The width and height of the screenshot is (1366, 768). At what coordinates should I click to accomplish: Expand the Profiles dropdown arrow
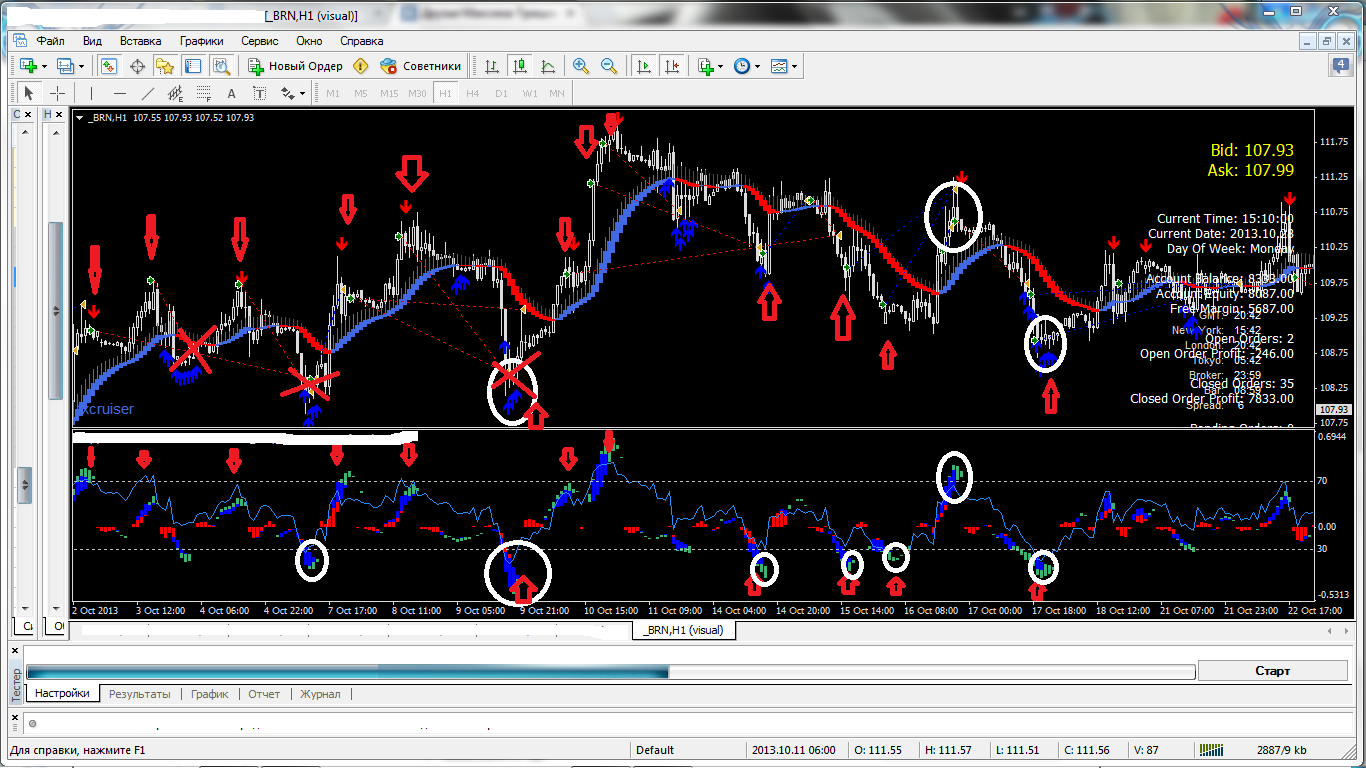(x=82, y=67)
